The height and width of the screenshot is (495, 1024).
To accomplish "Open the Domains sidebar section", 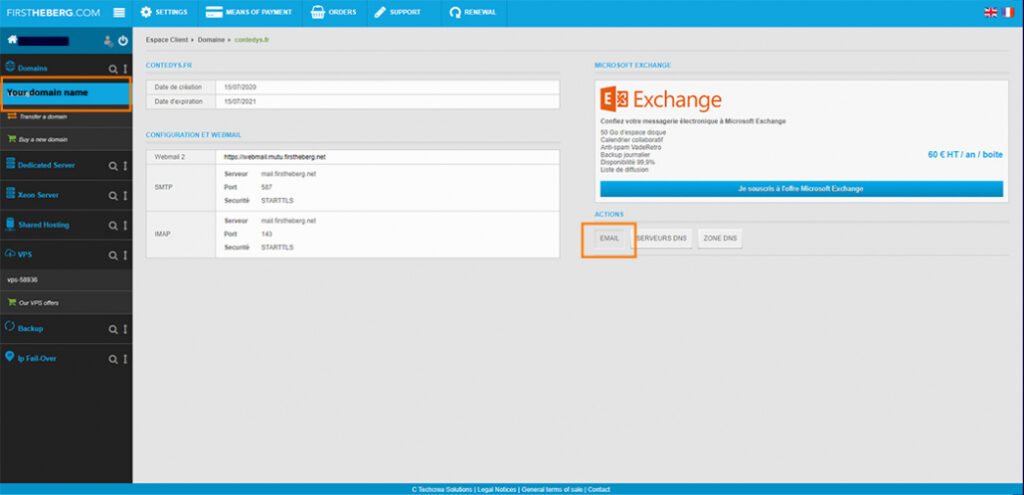I will (x=32, y=68).
